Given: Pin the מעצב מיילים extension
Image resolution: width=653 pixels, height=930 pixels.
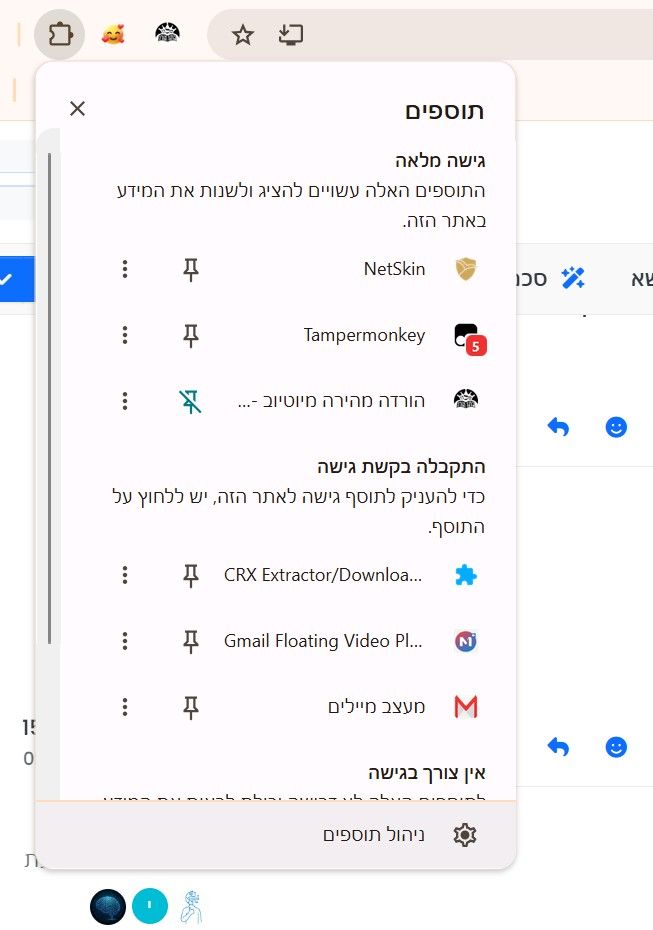Looking at the screenshot, I should [190, 707].
